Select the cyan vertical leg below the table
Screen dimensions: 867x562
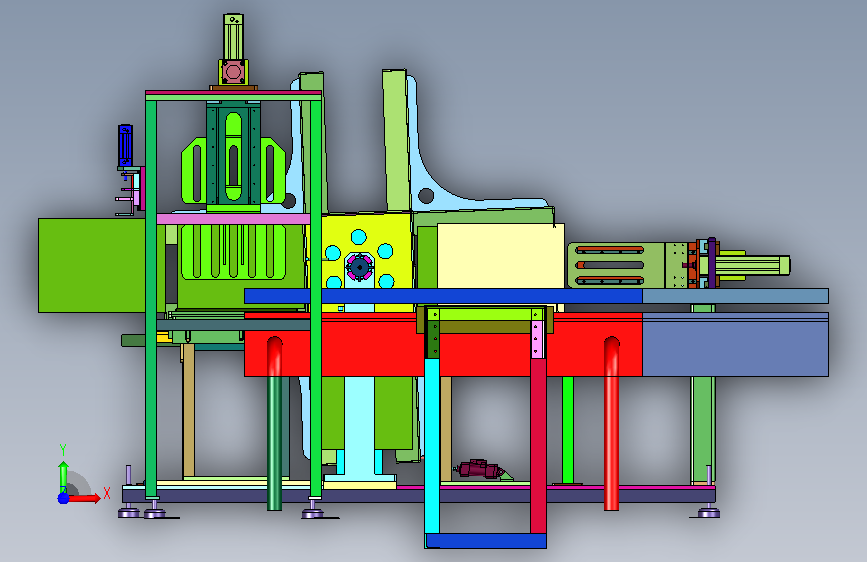pos(432,445)
